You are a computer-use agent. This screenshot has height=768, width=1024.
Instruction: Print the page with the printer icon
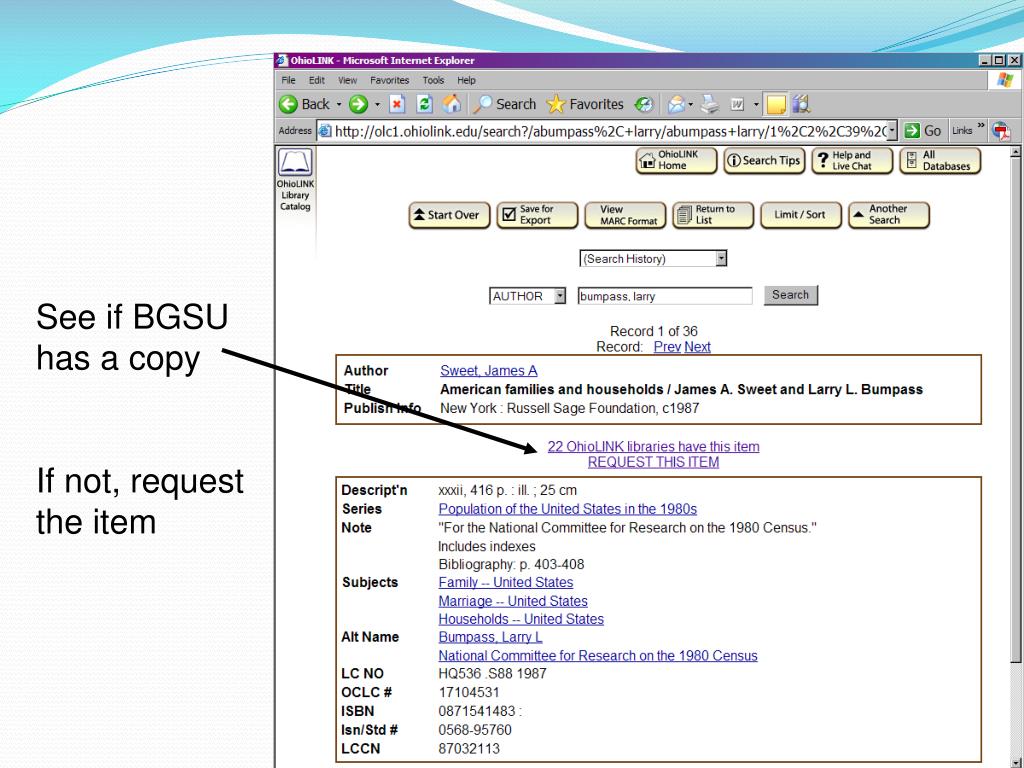tap(710, 104)
